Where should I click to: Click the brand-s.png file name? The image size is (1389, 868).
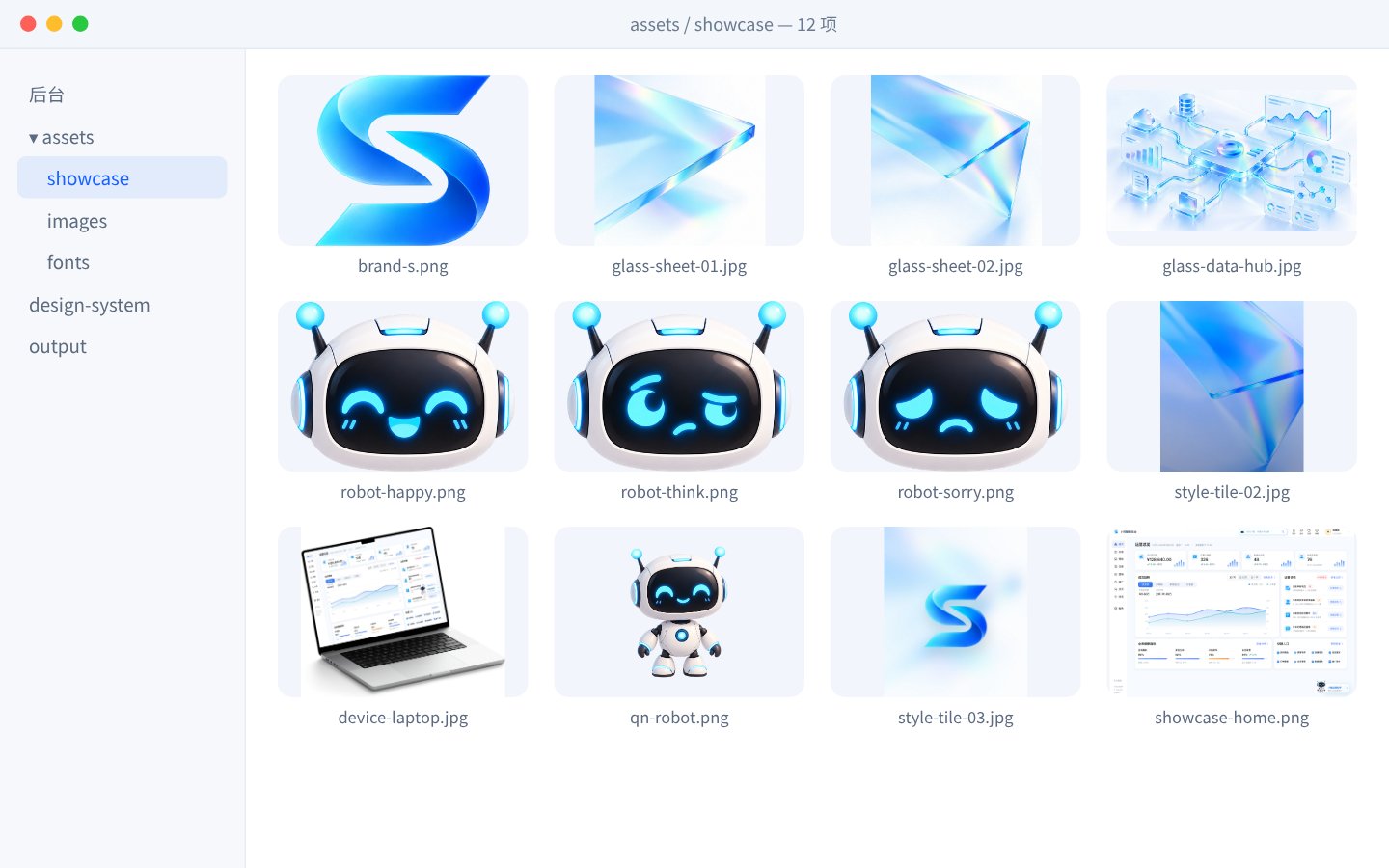point(402,266)
